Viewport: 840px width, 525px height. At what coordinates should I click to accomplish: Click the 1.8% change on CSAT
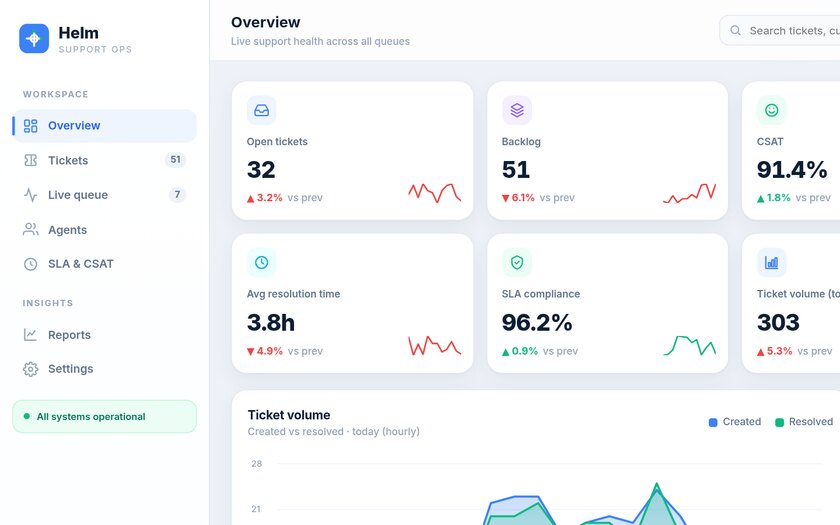pos(774,198)
